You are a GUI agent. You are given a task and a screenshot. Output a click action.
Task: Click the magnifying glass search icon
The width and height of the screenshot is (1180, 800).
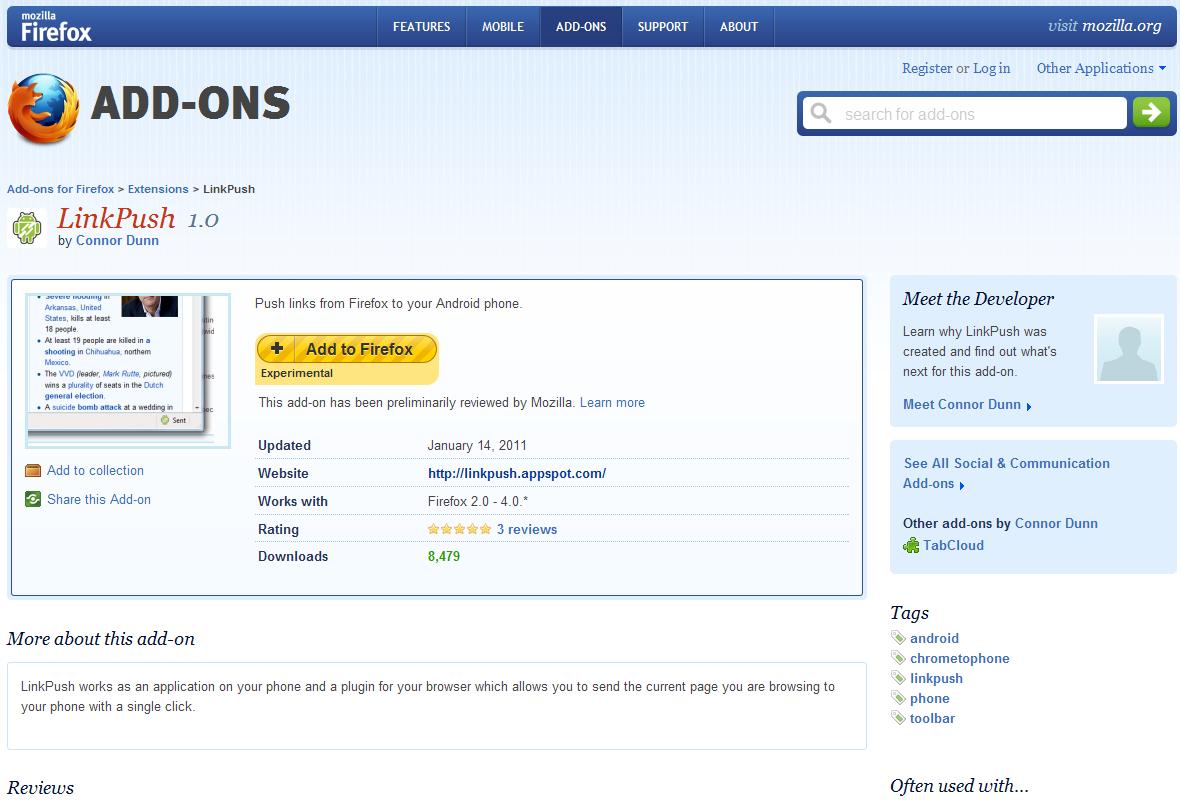coord(821,114)
